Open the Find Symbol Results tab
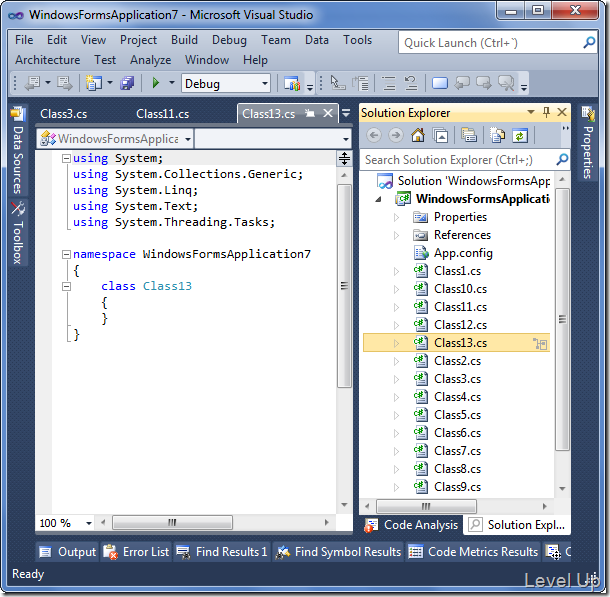Viewport: 610px width, 597px height. [x=338, y=552]
